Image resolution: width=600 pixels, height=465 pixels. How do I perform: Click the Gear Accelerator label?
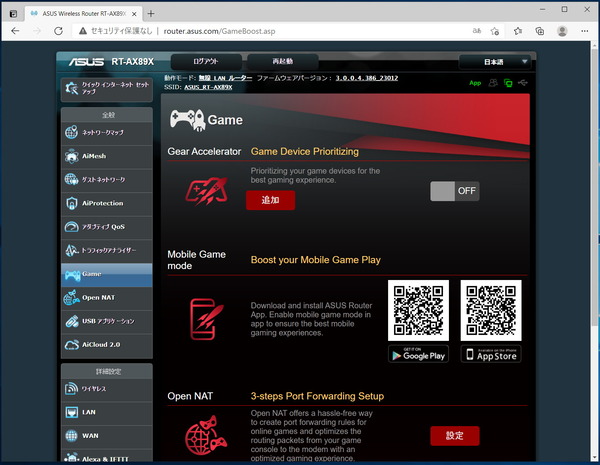click(204, 152)
